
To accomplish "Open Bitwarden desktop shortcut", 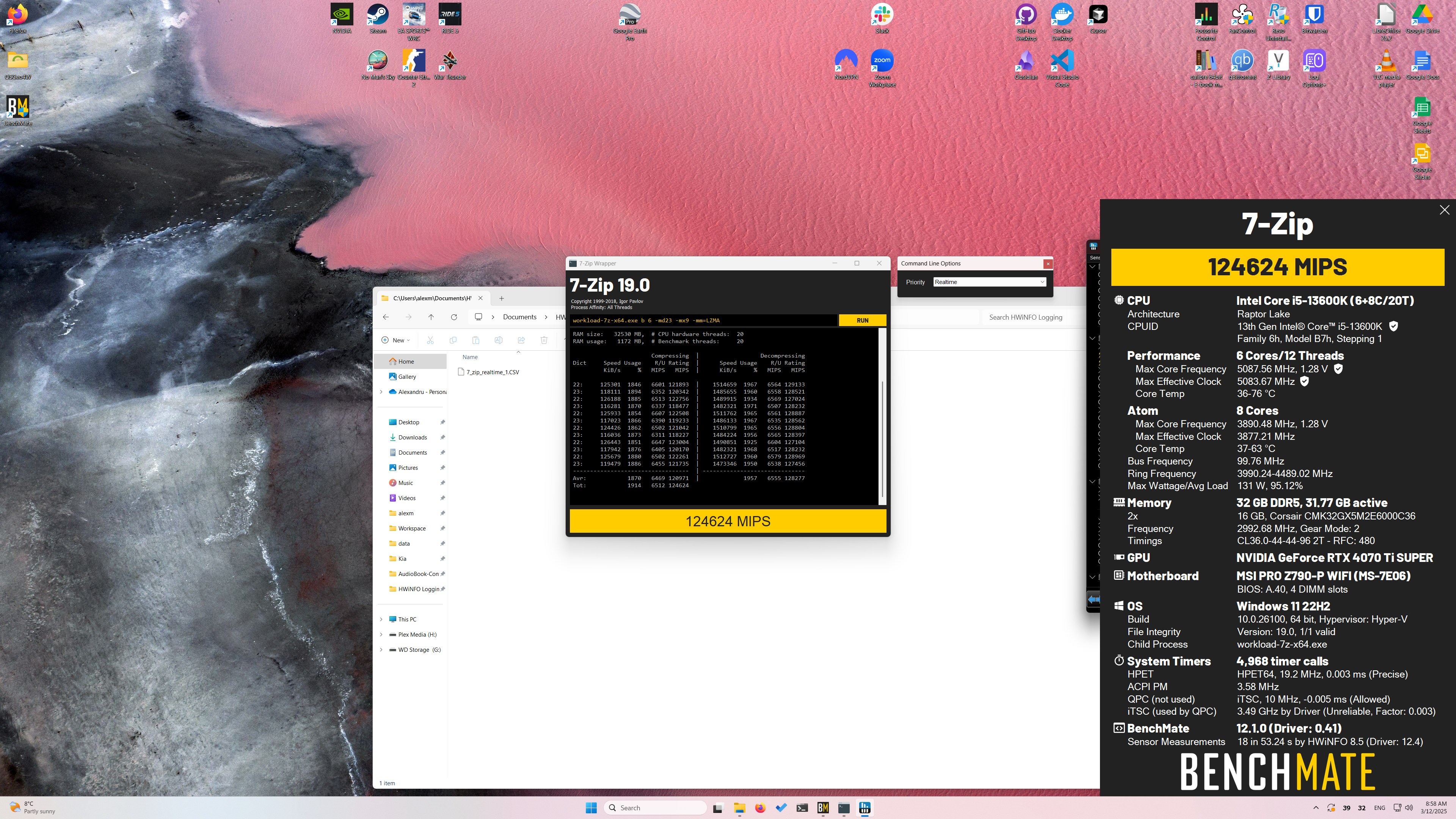I will click(1314, 18).
